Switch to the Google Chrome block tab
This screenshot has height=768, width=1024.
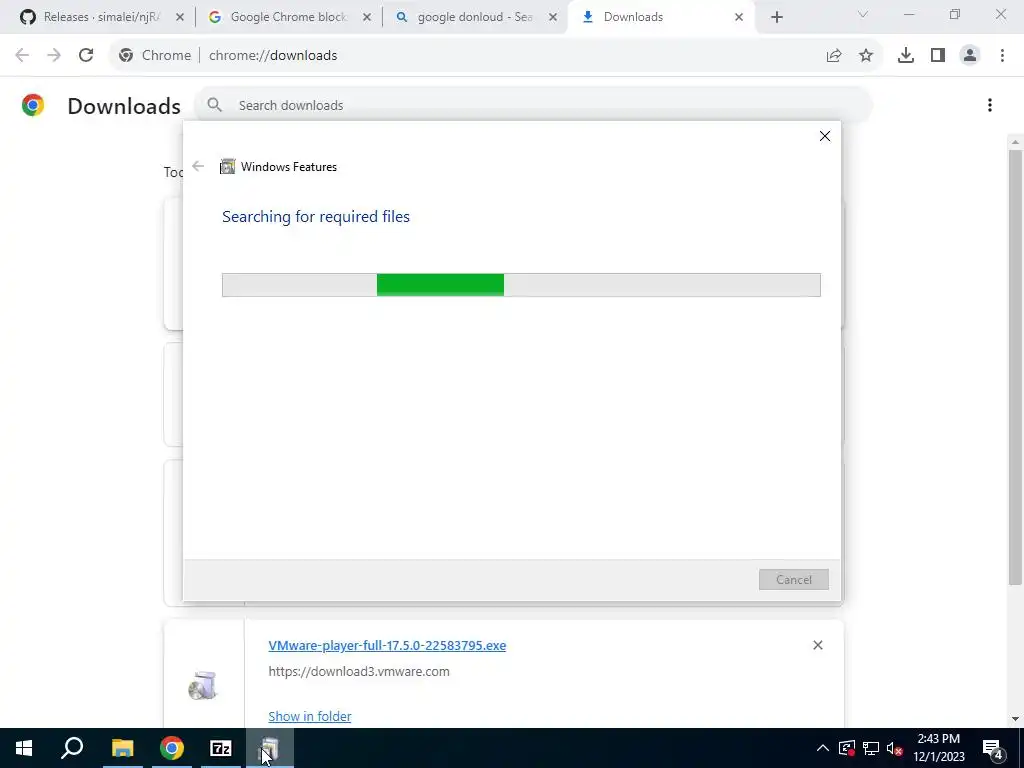[281, 17]
